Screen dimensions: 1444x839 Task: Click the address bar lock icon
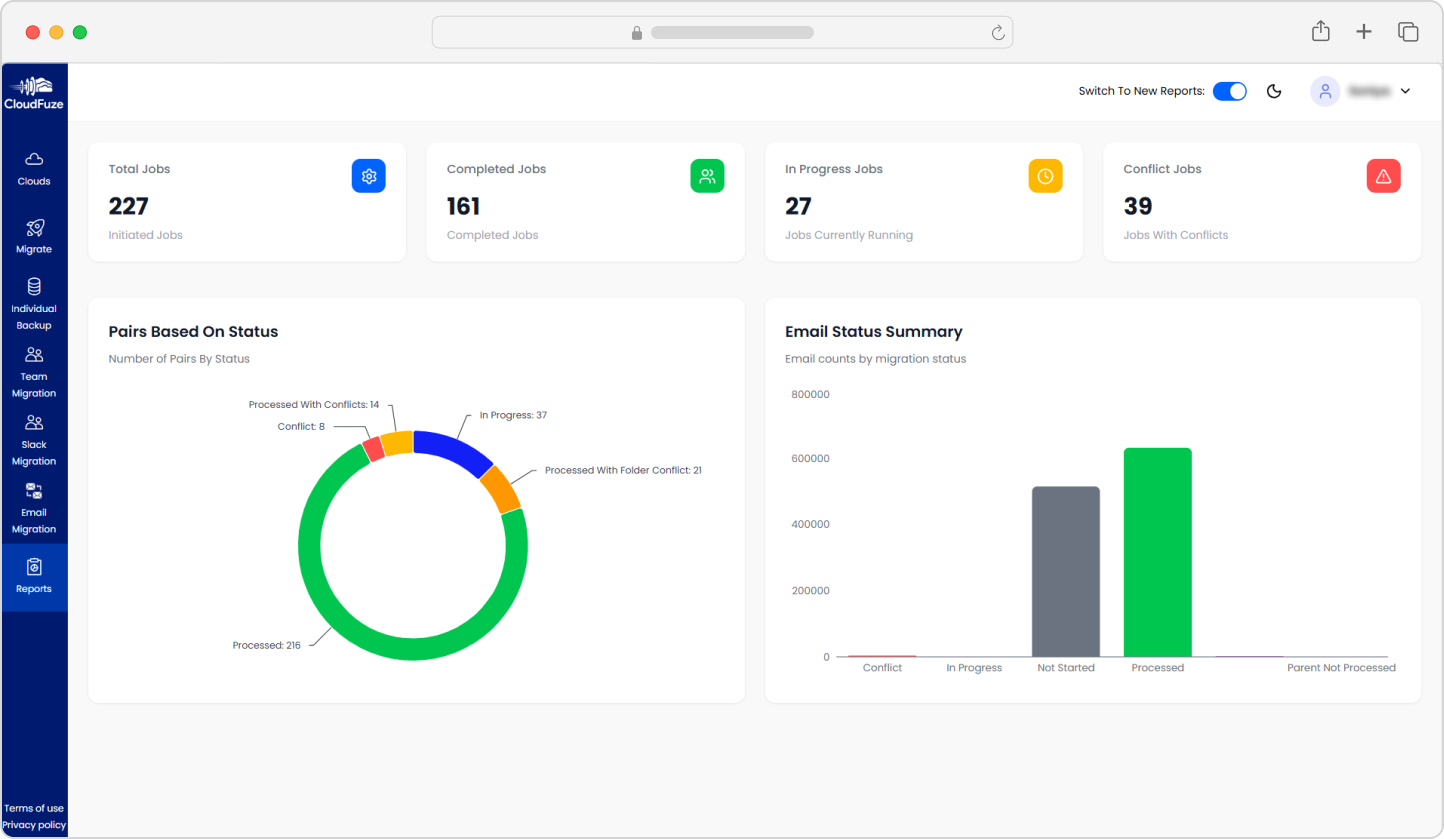coord(637,33)
